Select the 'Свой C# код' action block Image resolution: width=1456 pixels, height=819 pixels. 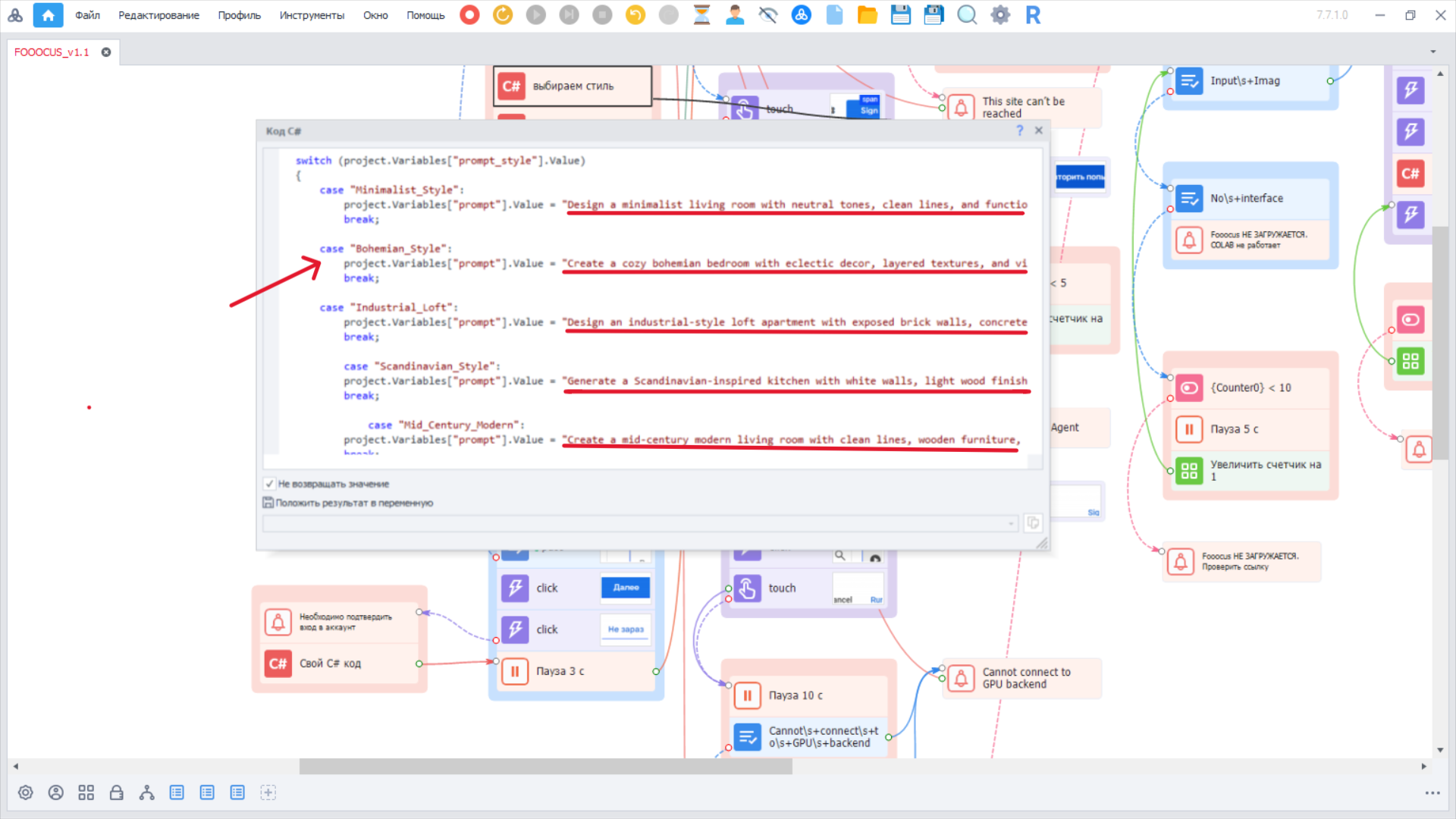[330, 664]
